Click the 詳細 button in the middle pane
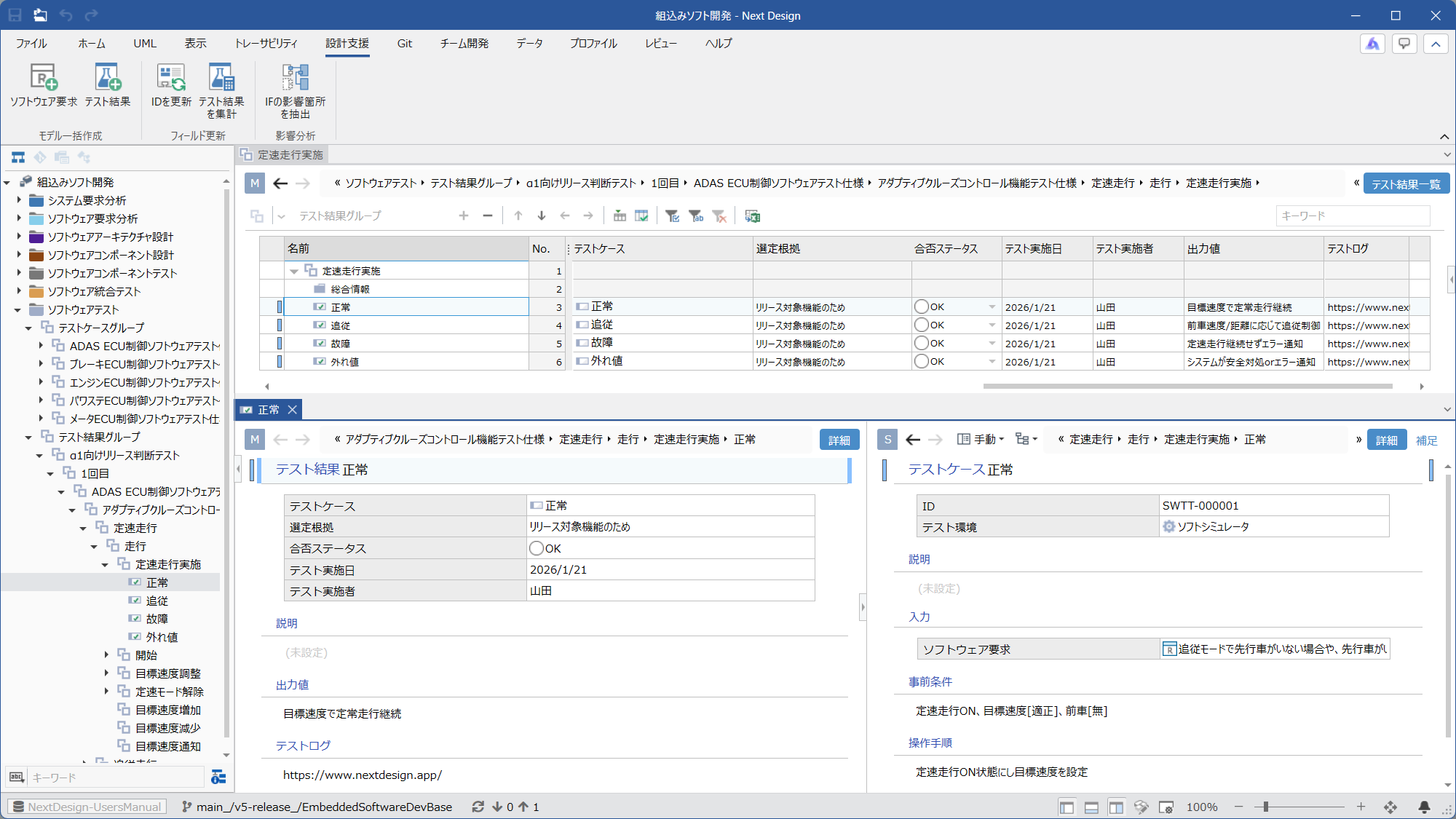This screenshot has height=819, width=1456. tap(839, 440)
